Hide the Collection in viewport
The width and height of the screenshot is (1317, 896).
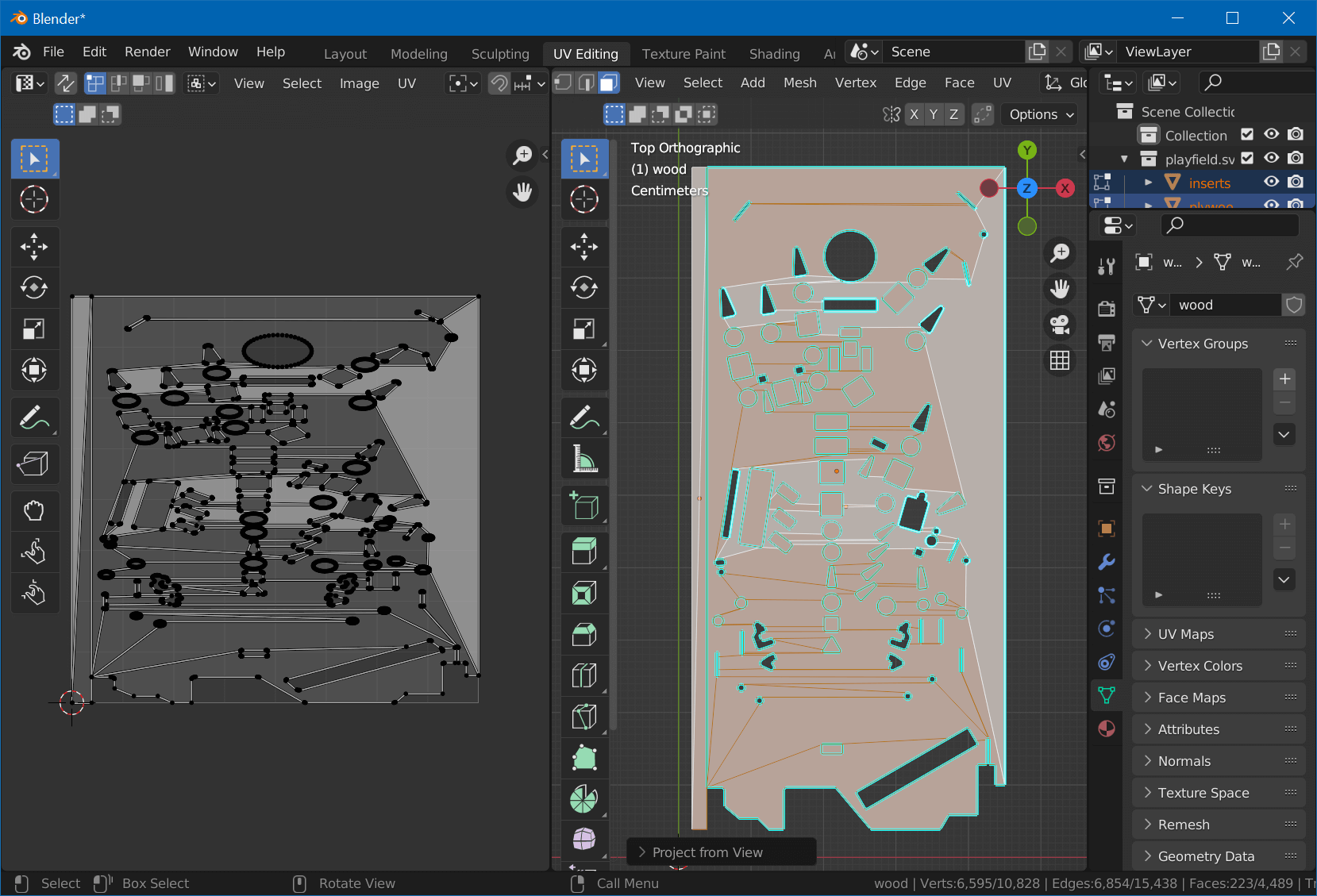(x=1272, y=135)
